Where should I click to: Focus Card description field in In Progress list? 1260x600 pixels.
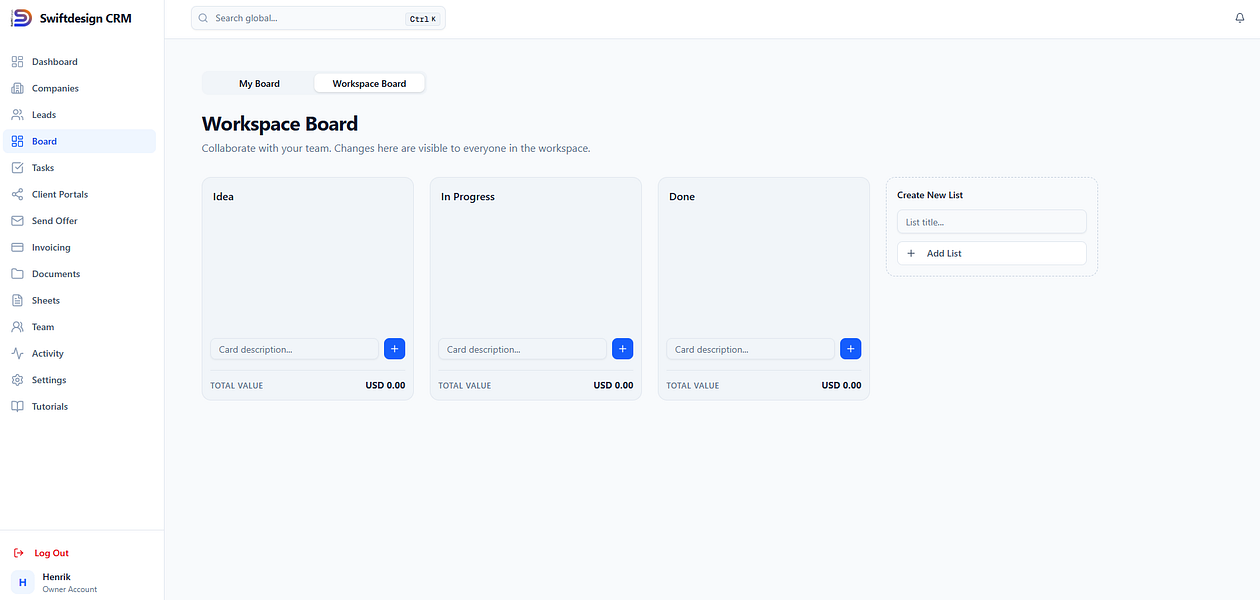(523, 349)
